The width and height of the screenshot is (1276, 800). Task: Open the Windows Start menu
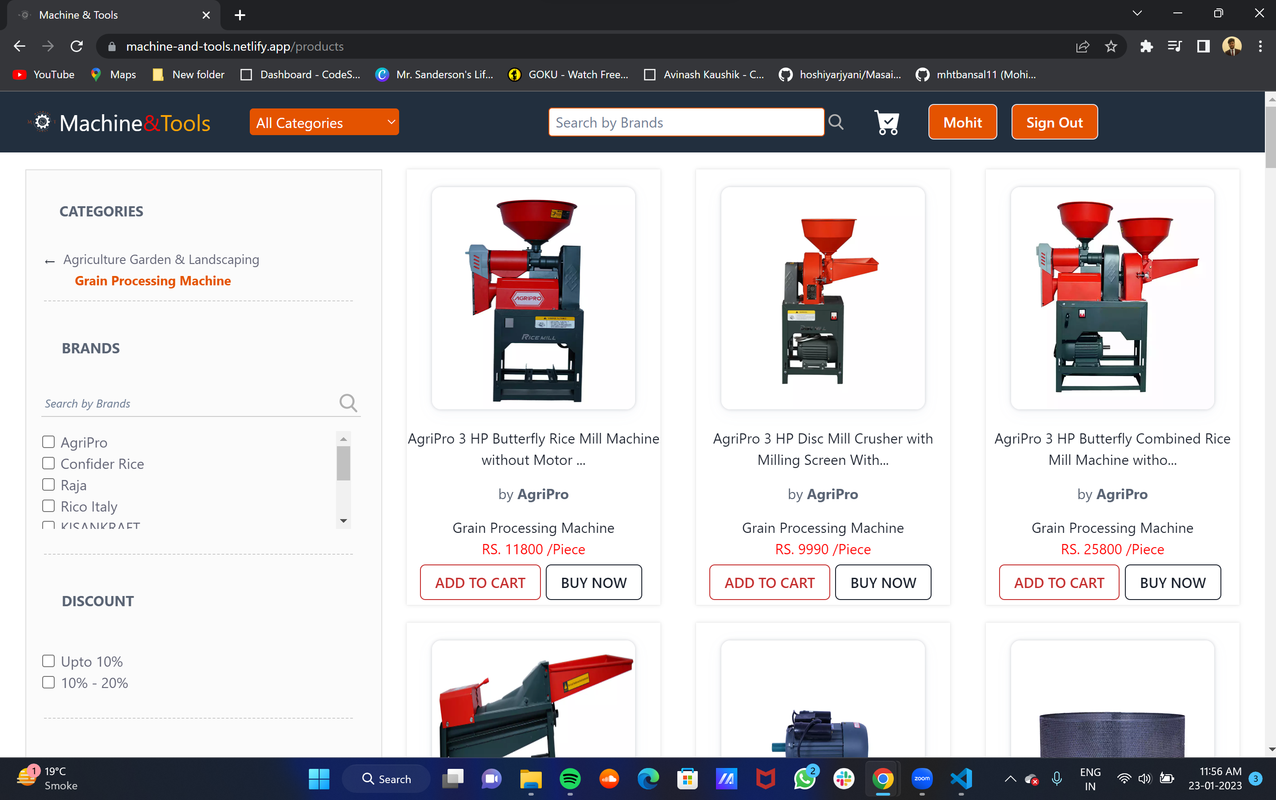(x=319, y=779)
